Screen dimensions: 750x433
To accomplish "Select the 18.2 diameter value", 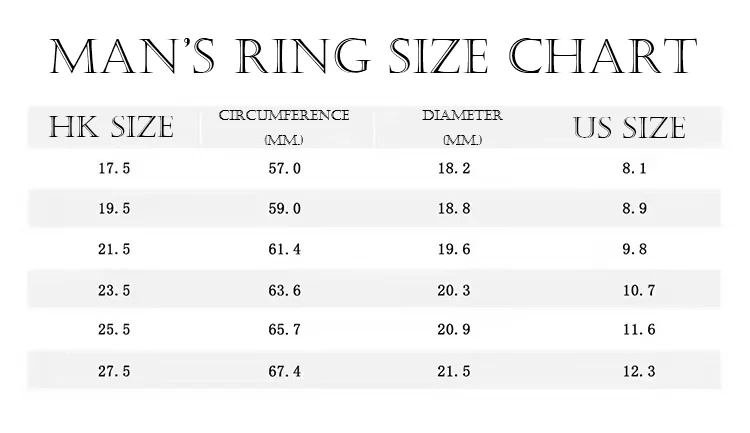I will tap(454, 168).
